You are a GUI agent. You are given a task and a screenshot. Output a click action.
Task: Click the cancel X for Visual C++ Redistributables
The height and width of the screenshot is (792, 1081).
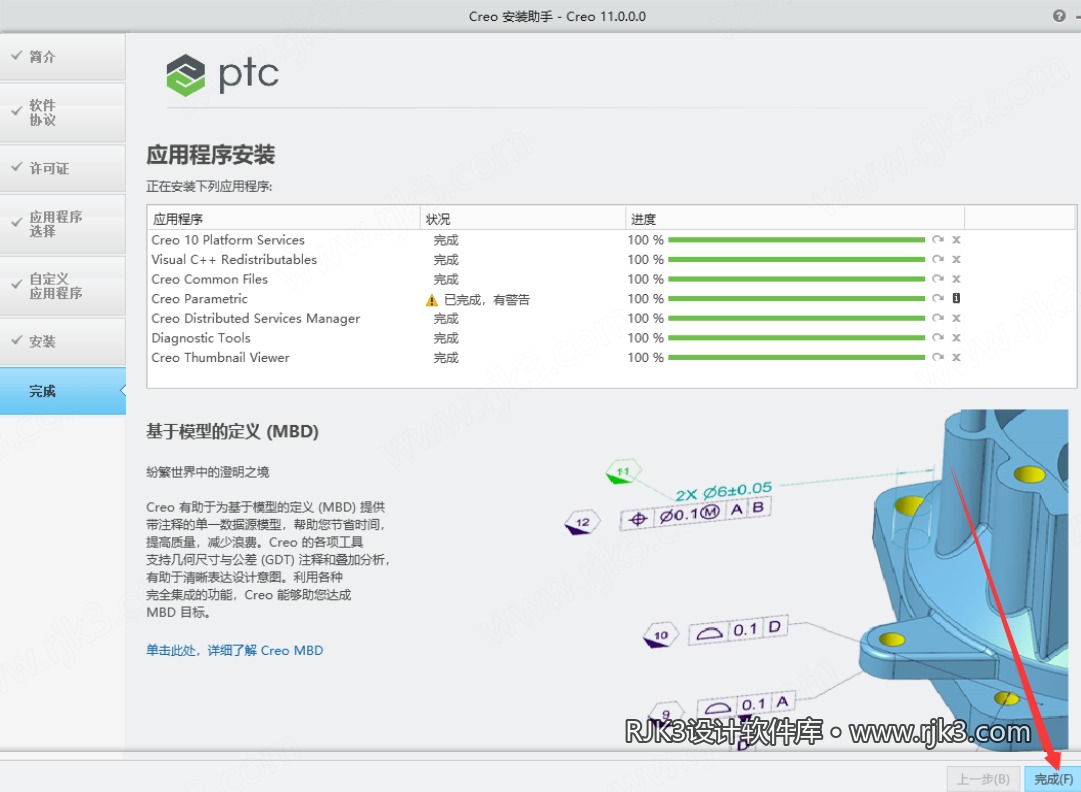[x=956, y=259]
